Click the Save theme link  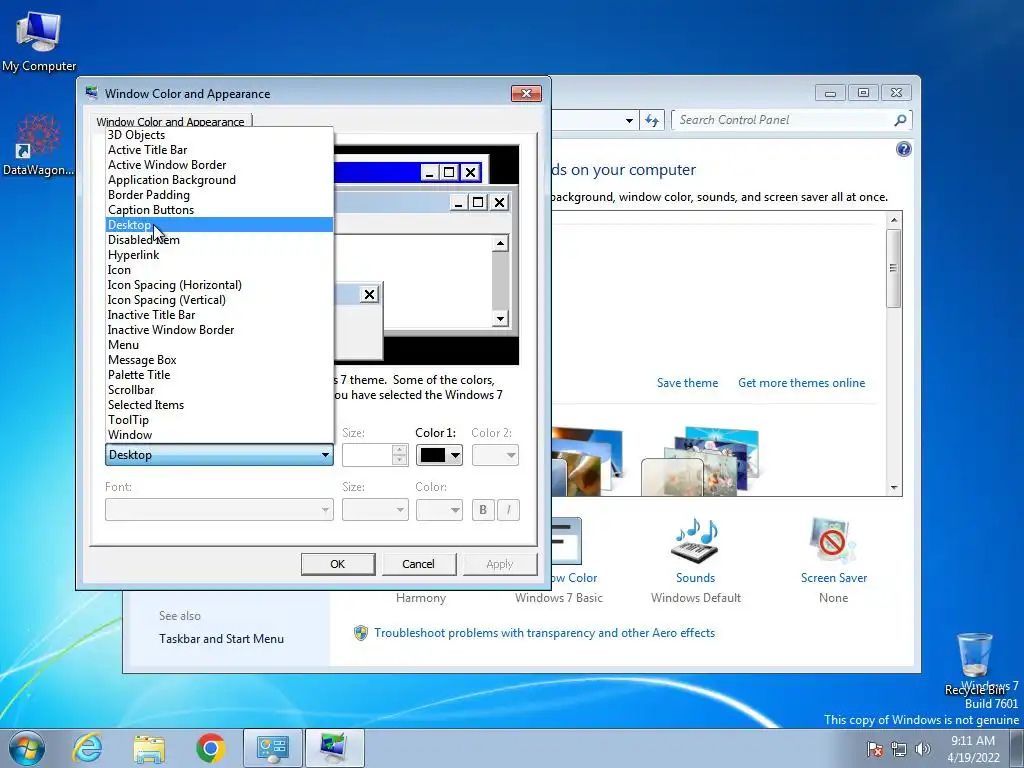coord(687,383)
